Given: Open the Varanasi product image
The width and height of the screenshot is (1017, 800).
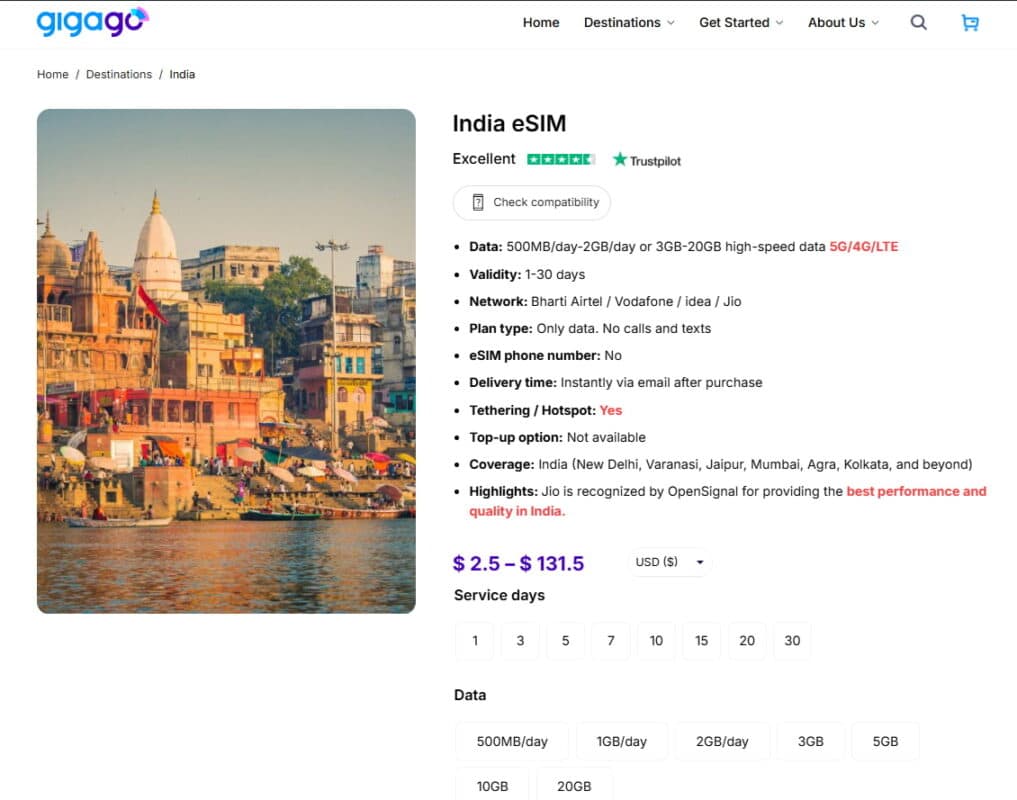Looking at the screenshot, I should [x=226, y=361].
